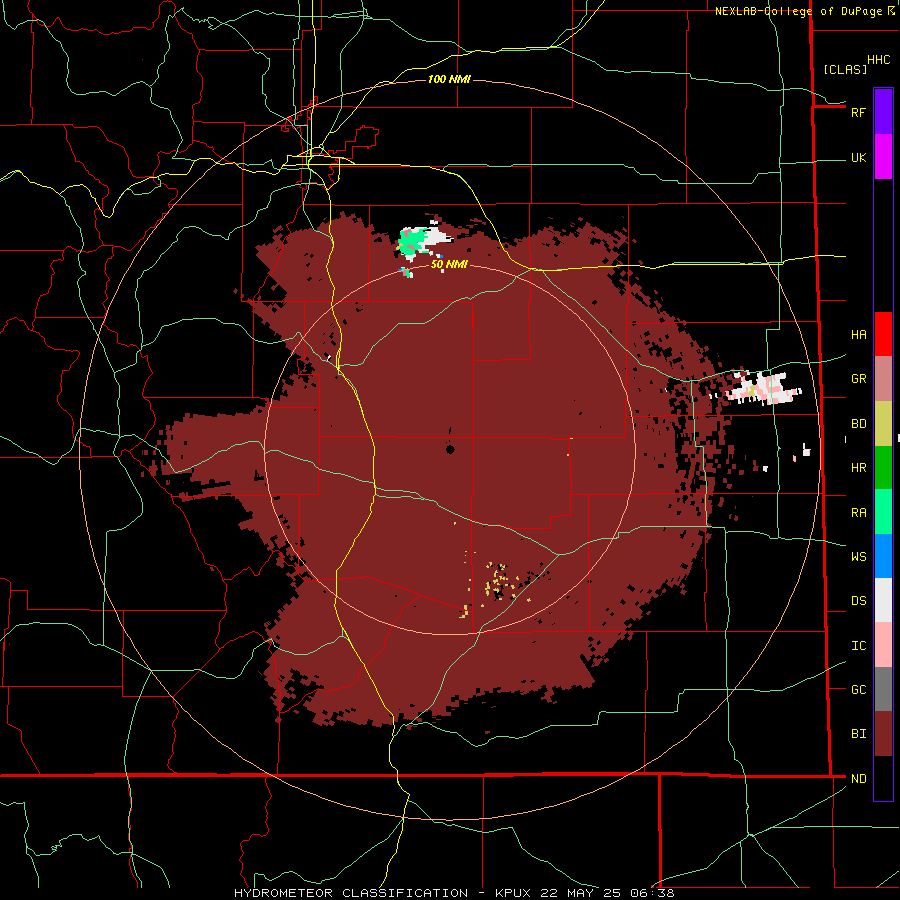Click the 100 NMI range ring label
Screen dimensions: 900x900
(449, 79)
